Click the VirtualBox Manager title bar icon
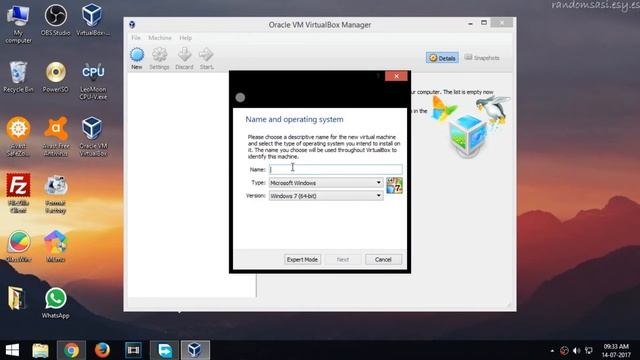This screenshot has width=640, height=360. [132, 24]
